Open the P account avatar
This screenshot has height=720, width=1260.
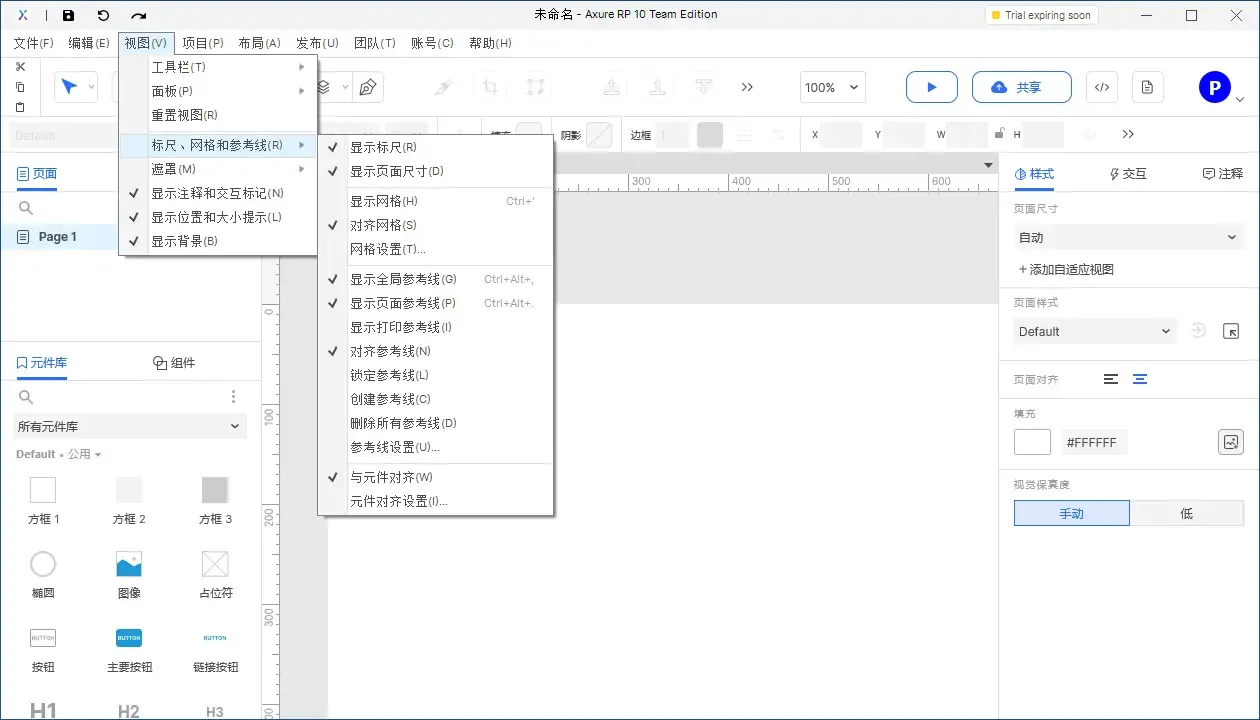tap(1214, 86)
